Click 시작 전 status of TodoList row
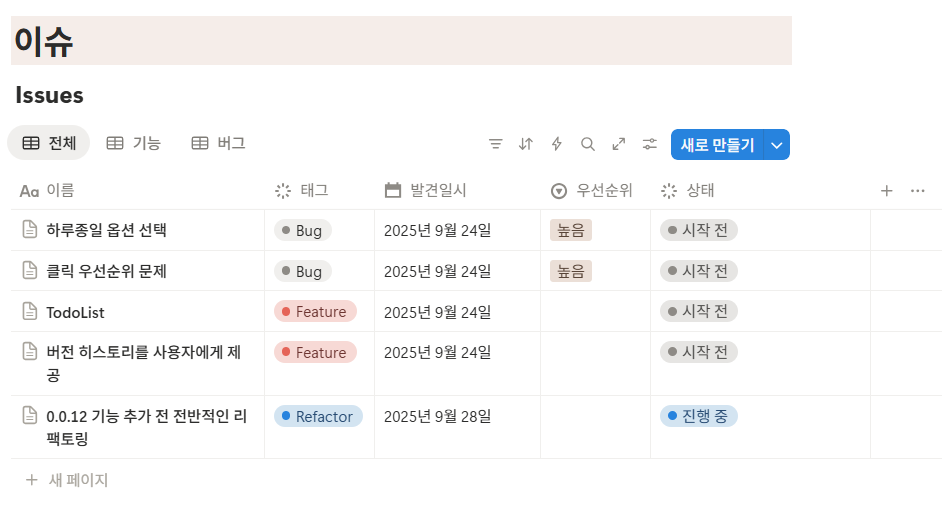 click(x=699, y=312)
